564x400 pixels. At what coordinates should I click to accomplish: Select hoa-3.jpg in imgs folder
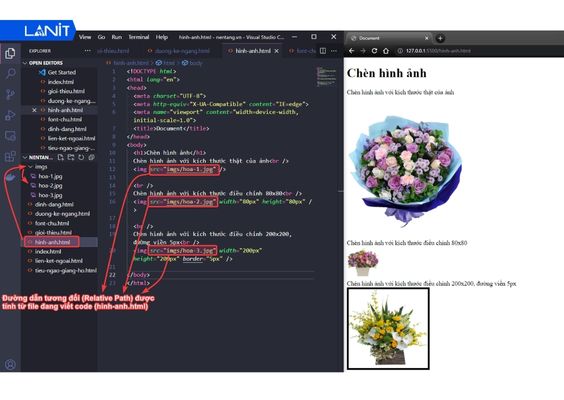pos(50,195)
